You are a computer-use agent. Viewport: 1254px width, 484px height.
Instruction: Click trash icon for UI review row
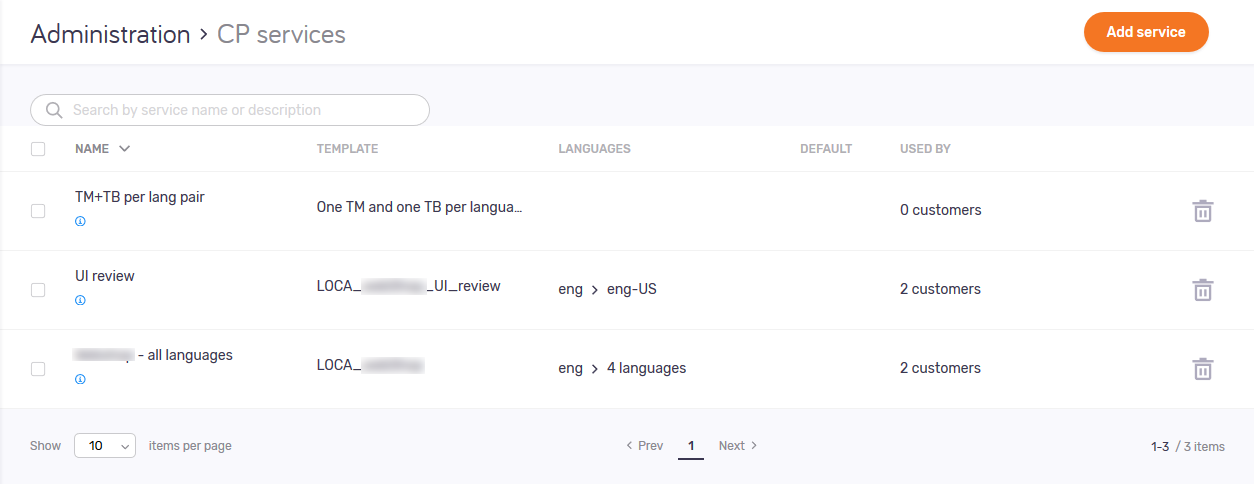[x=1202, y=290]
